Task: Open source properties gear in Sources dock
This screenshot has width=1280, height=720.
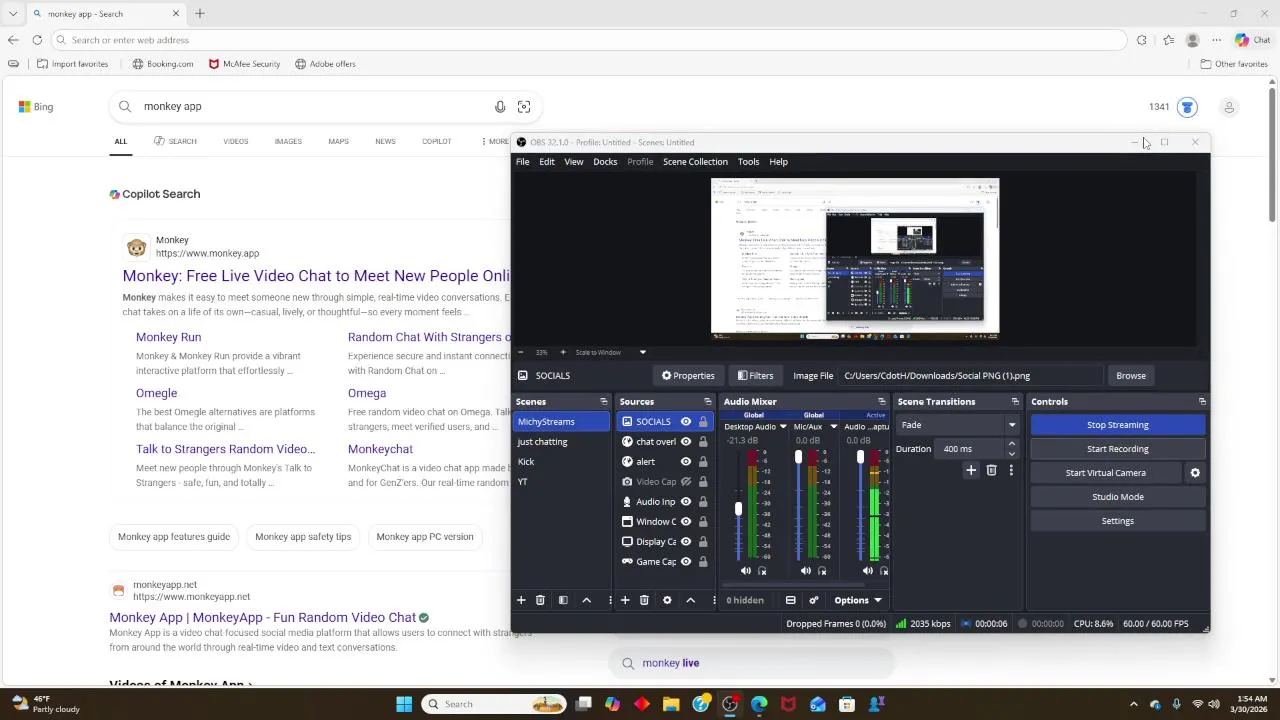Action: tap(667, 600)
